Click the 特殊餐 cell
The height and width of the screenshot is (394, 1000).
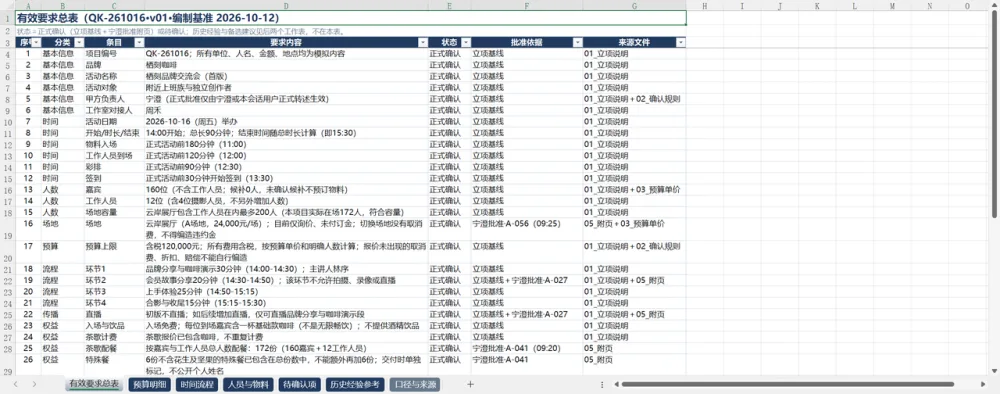pos(114,365)
